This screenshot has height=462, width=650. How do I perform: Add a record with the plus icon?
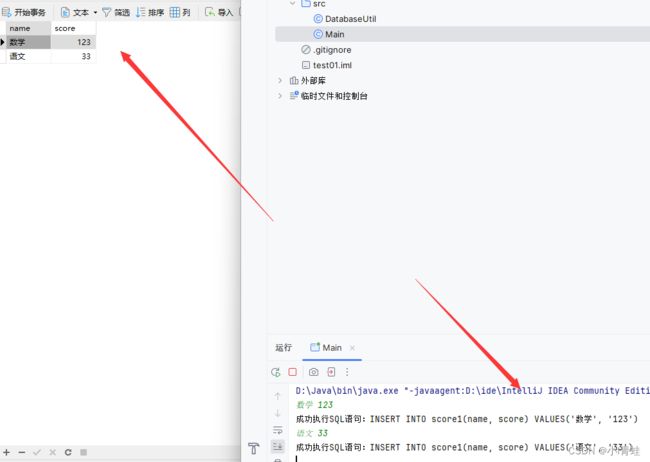pos(8,452)
